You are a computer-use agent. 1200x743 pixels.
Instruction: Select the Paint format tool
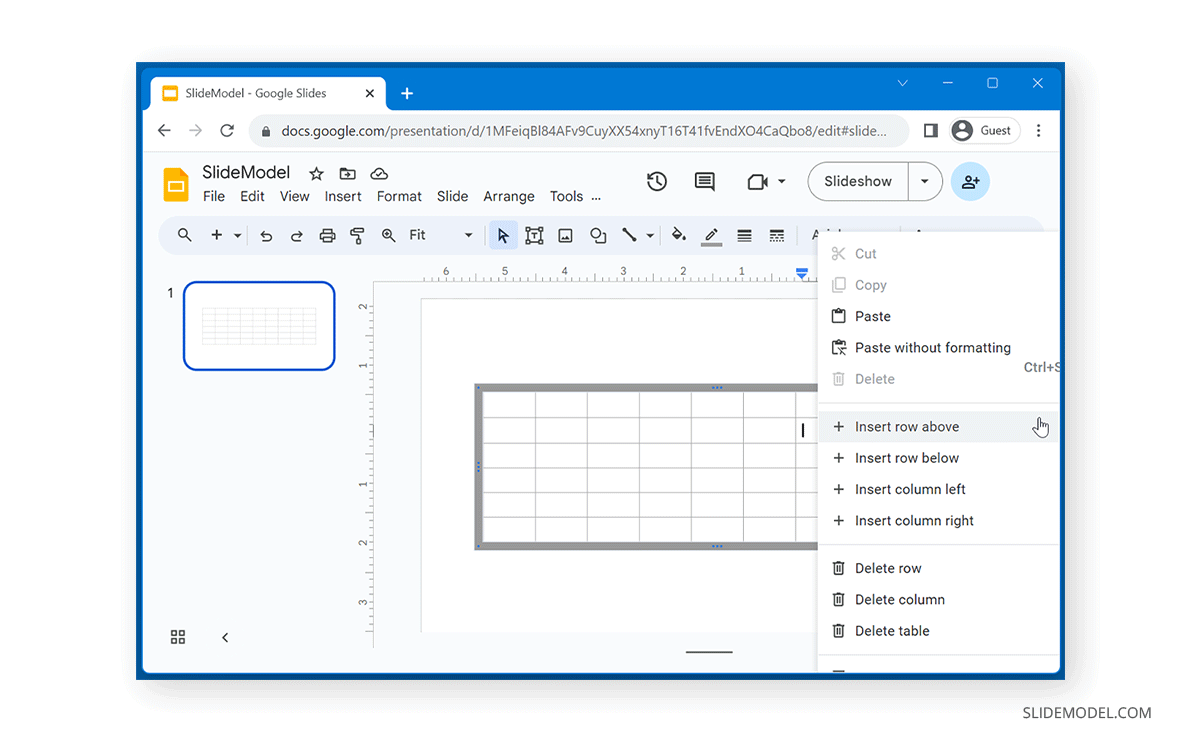pos(357,235)
